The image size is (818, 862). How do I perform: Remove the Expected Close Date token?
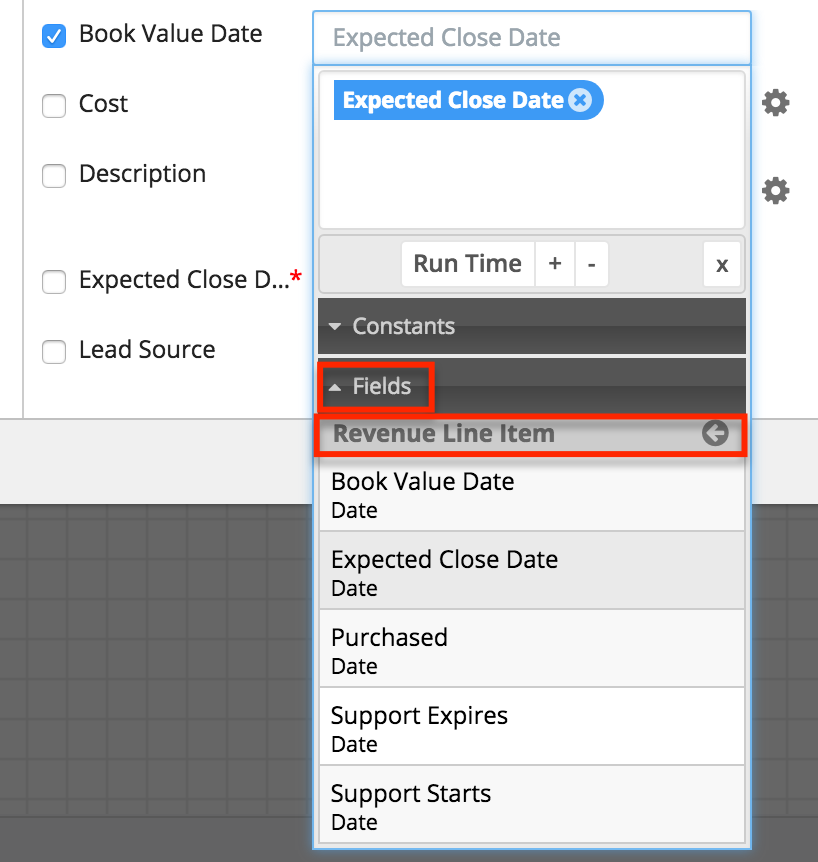[580, 101]
